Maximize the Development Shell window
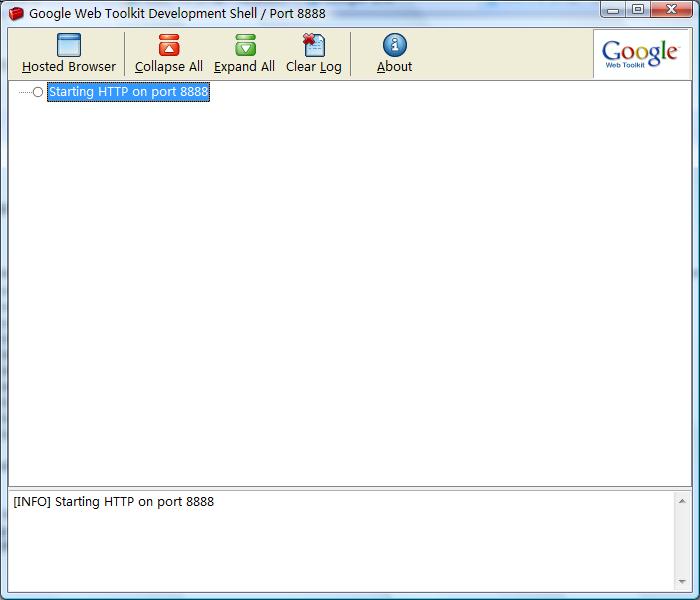Viewport: 700px width, 600px height. [x=638, y=9]
